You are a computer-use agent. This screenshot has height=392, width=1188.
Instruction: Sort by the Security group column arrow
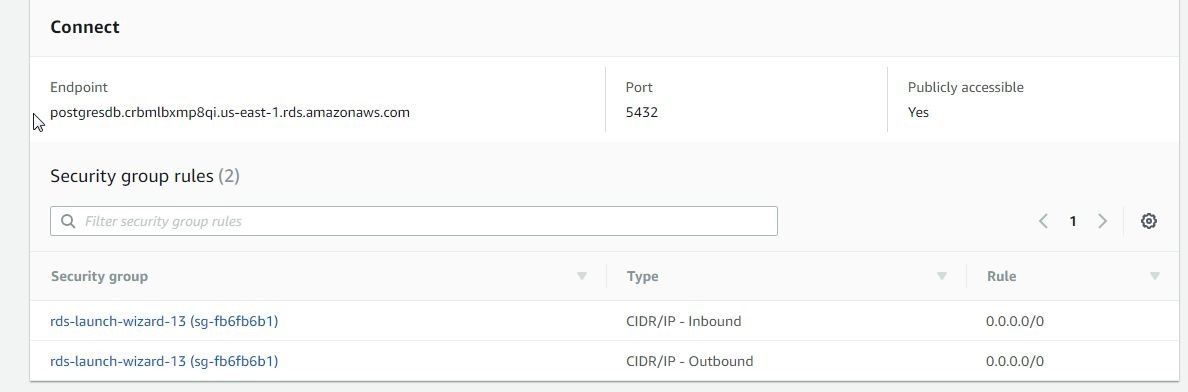tap(582, 276)
